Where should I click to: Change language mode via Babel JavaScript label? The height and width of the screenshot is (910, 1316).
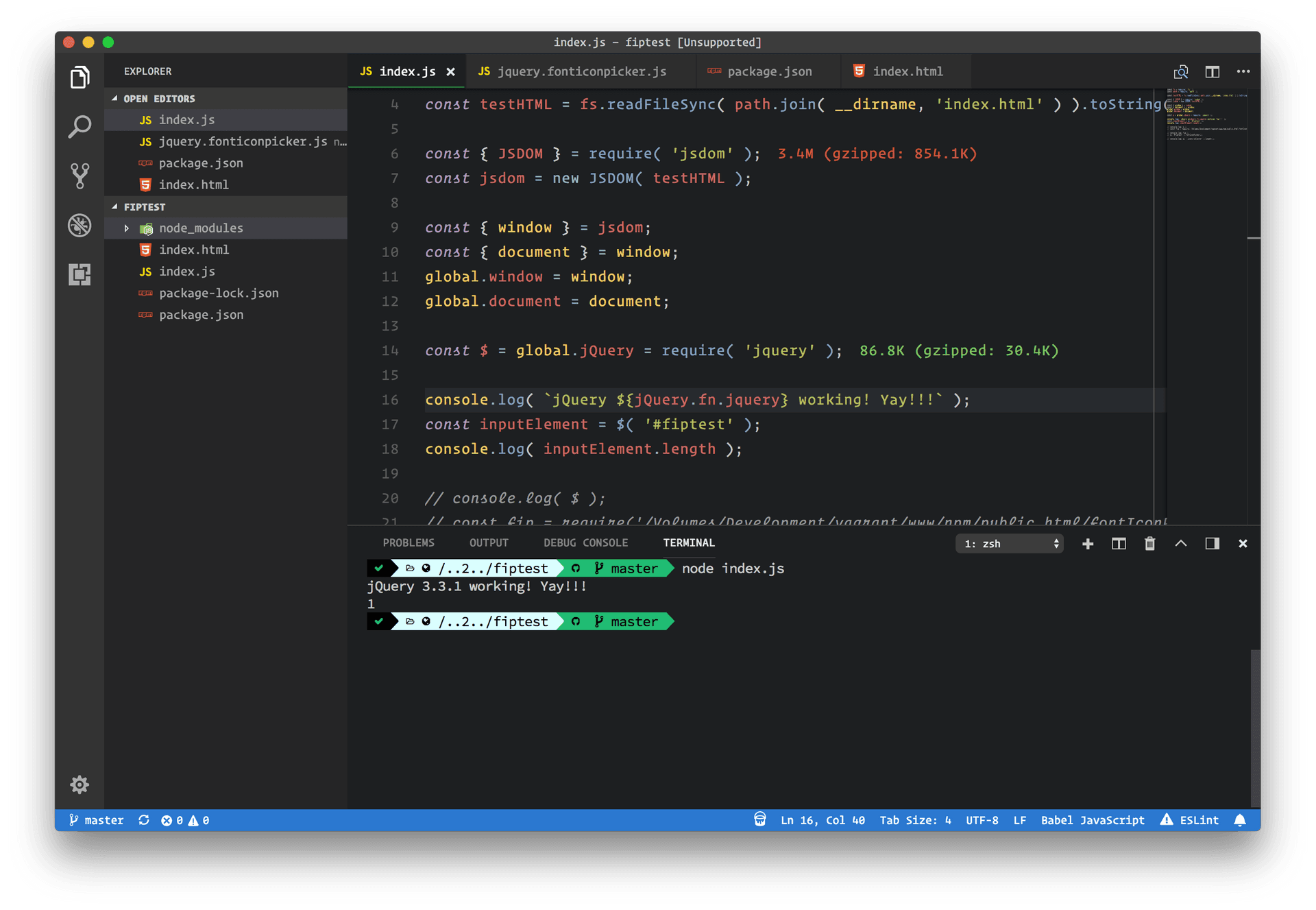tap(1093, 819)
